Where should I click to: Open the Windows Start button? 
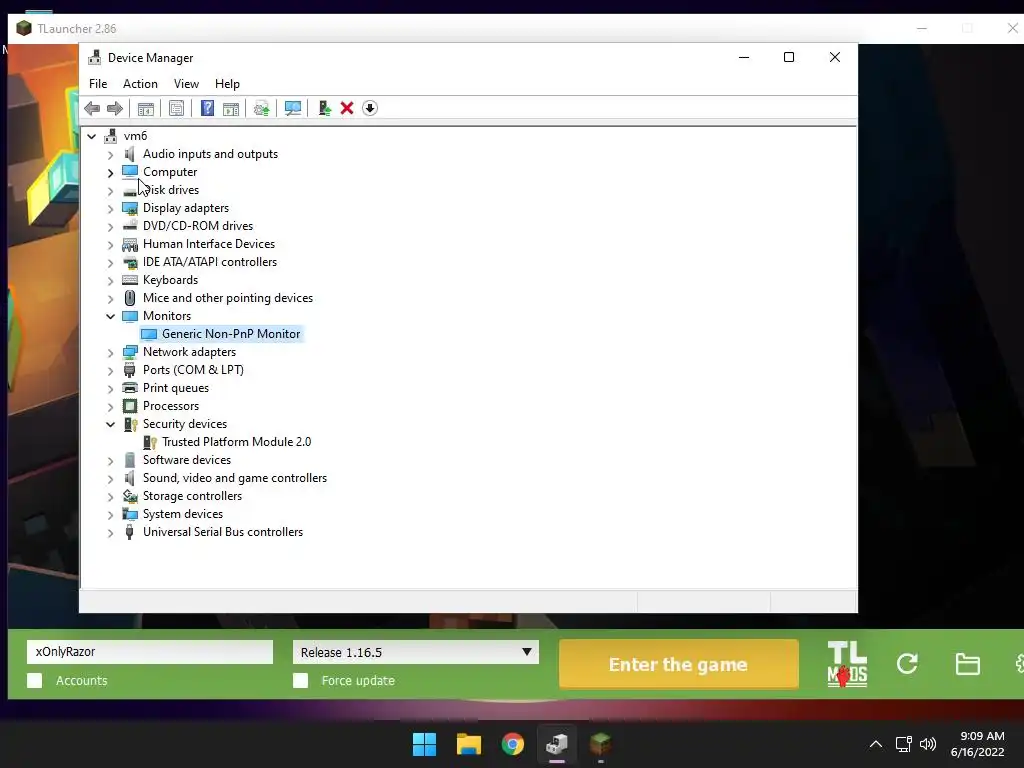point(424,744)
